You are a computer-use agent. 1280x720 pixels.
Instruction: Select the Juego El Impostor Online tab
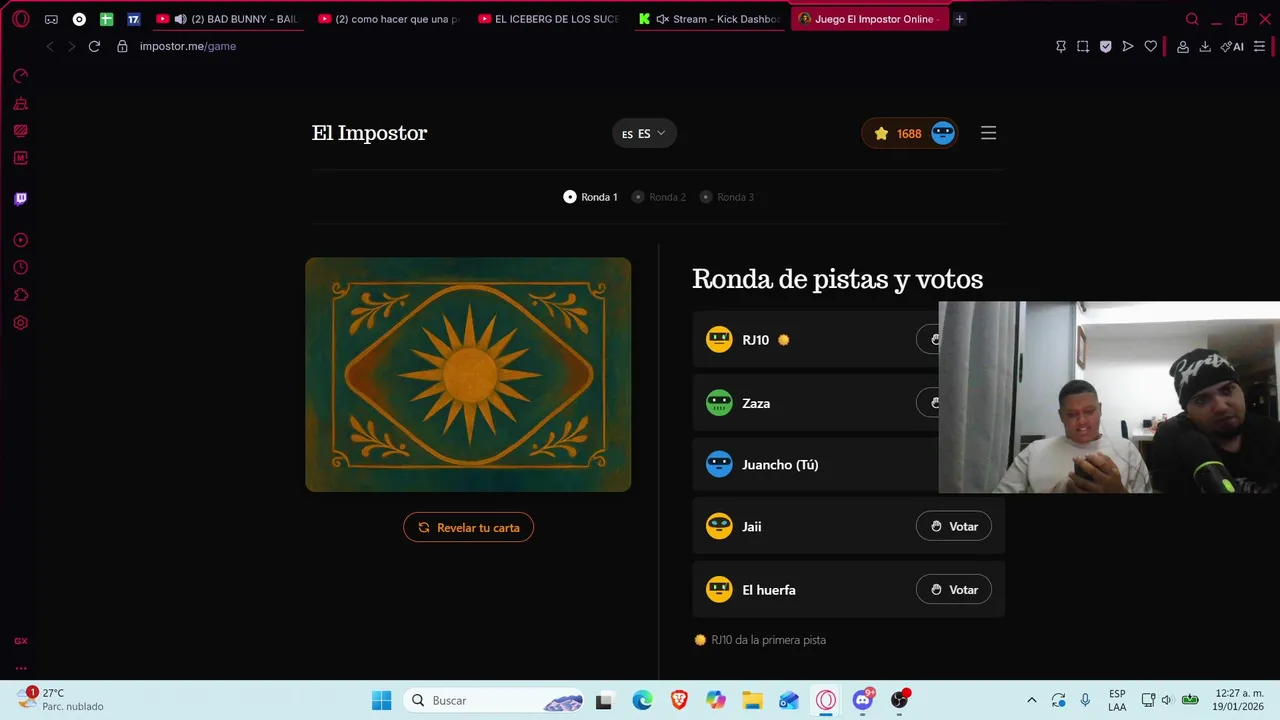click(x=868, y=19)
